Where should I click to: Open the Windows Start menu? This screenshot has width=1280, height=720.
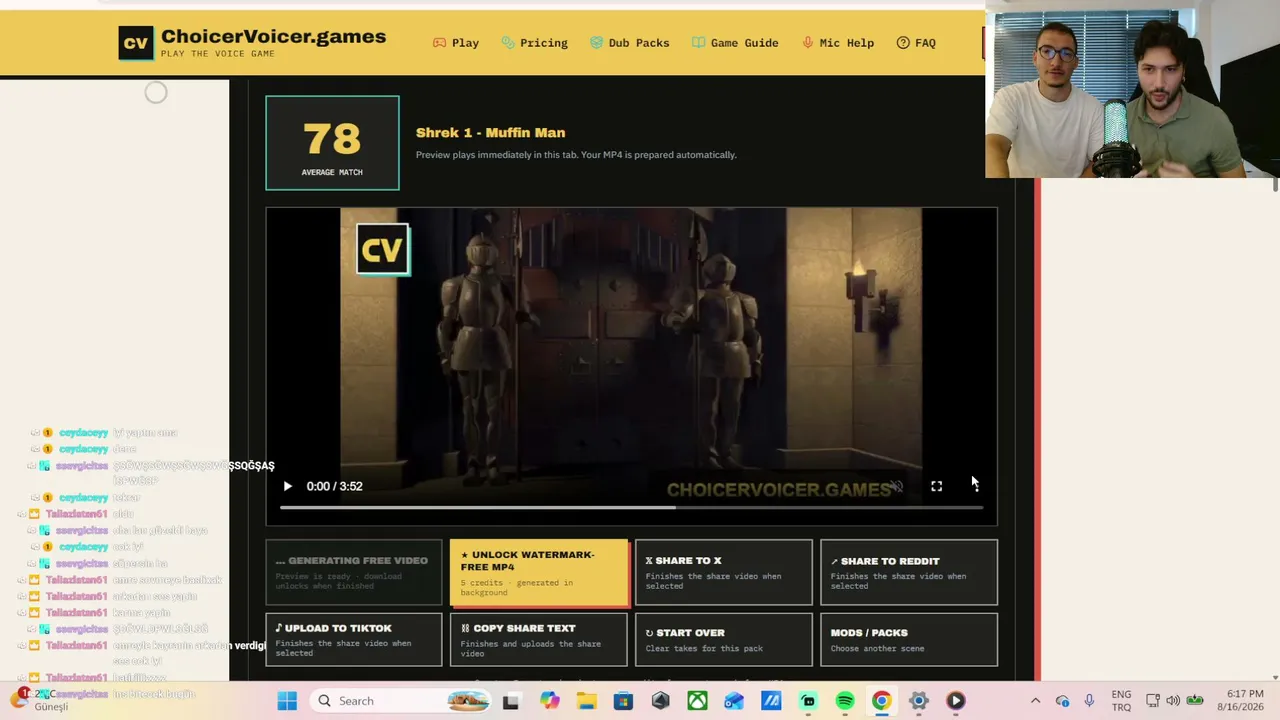pos(287,701)
